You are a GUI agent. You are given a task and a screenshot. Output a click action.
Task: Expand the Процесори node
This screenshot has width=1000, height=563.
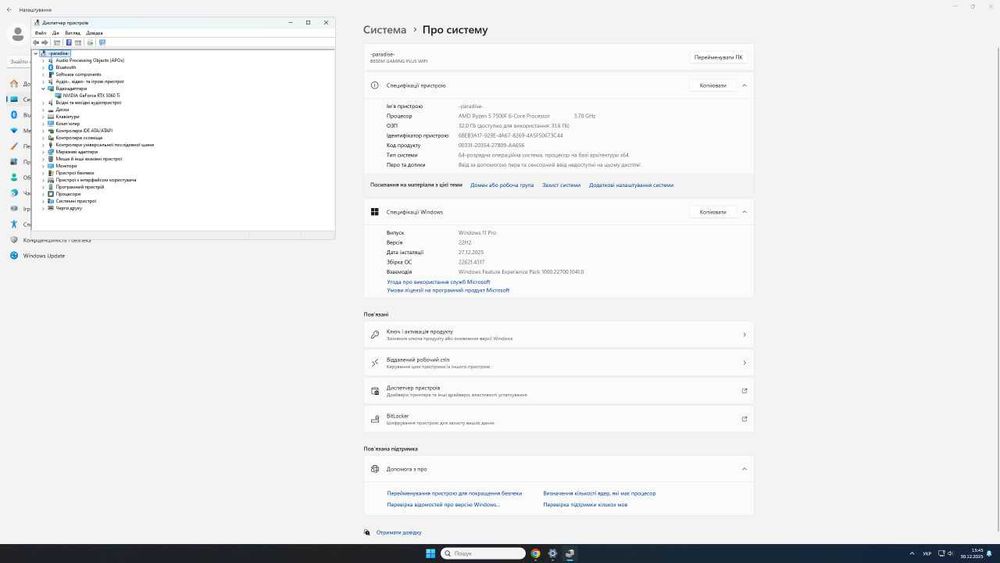pos(43,194)
